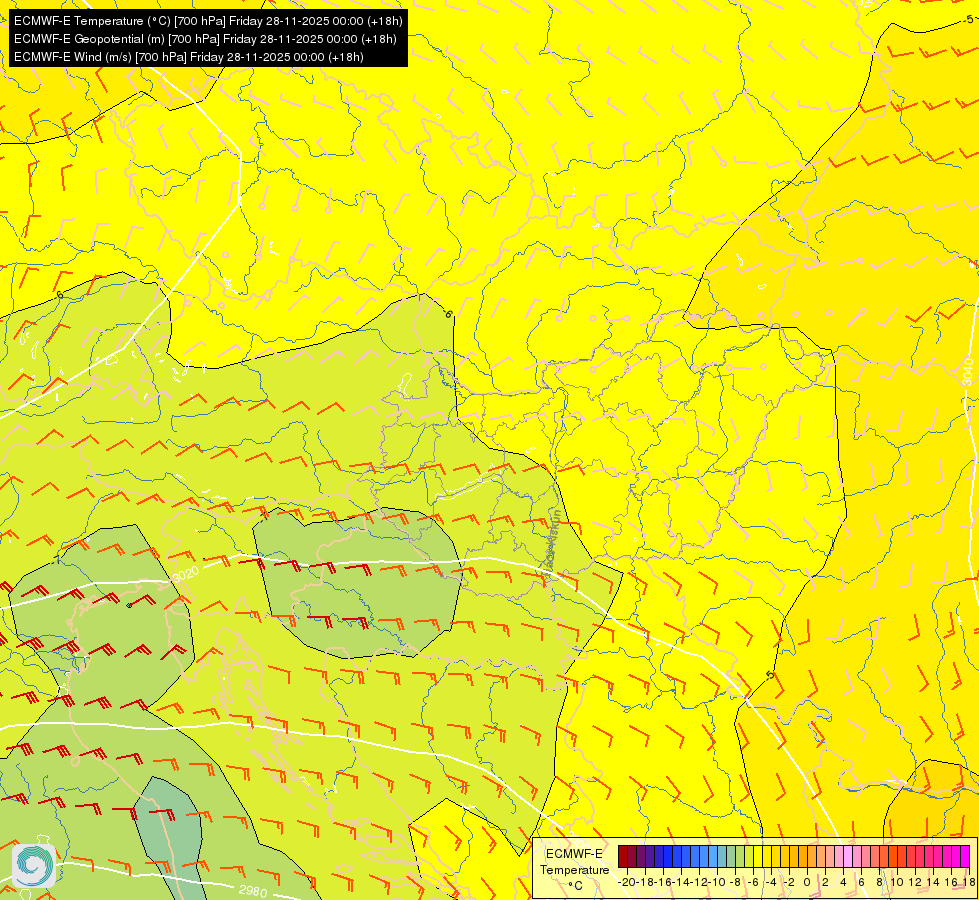
Task: Click the pure yellow legend swatch above -6
Action: click(x=758, y=856)
